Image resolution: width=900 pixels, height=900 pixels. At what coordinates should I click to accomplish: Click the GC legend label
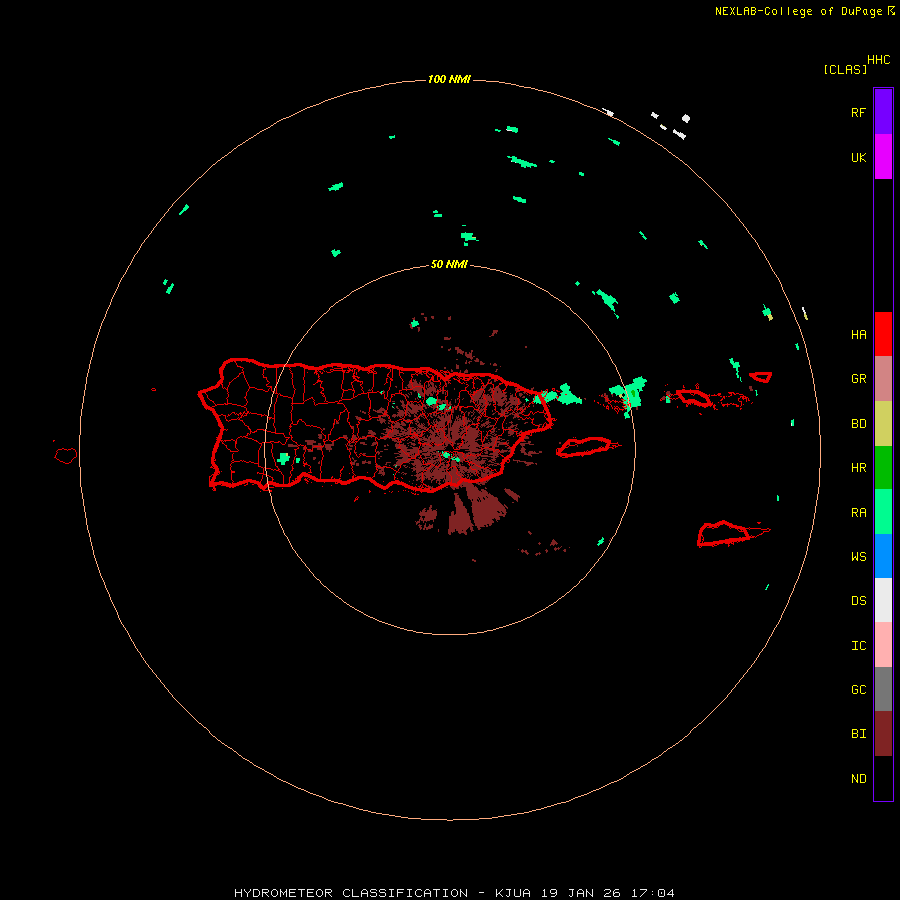tap(858, 690)
